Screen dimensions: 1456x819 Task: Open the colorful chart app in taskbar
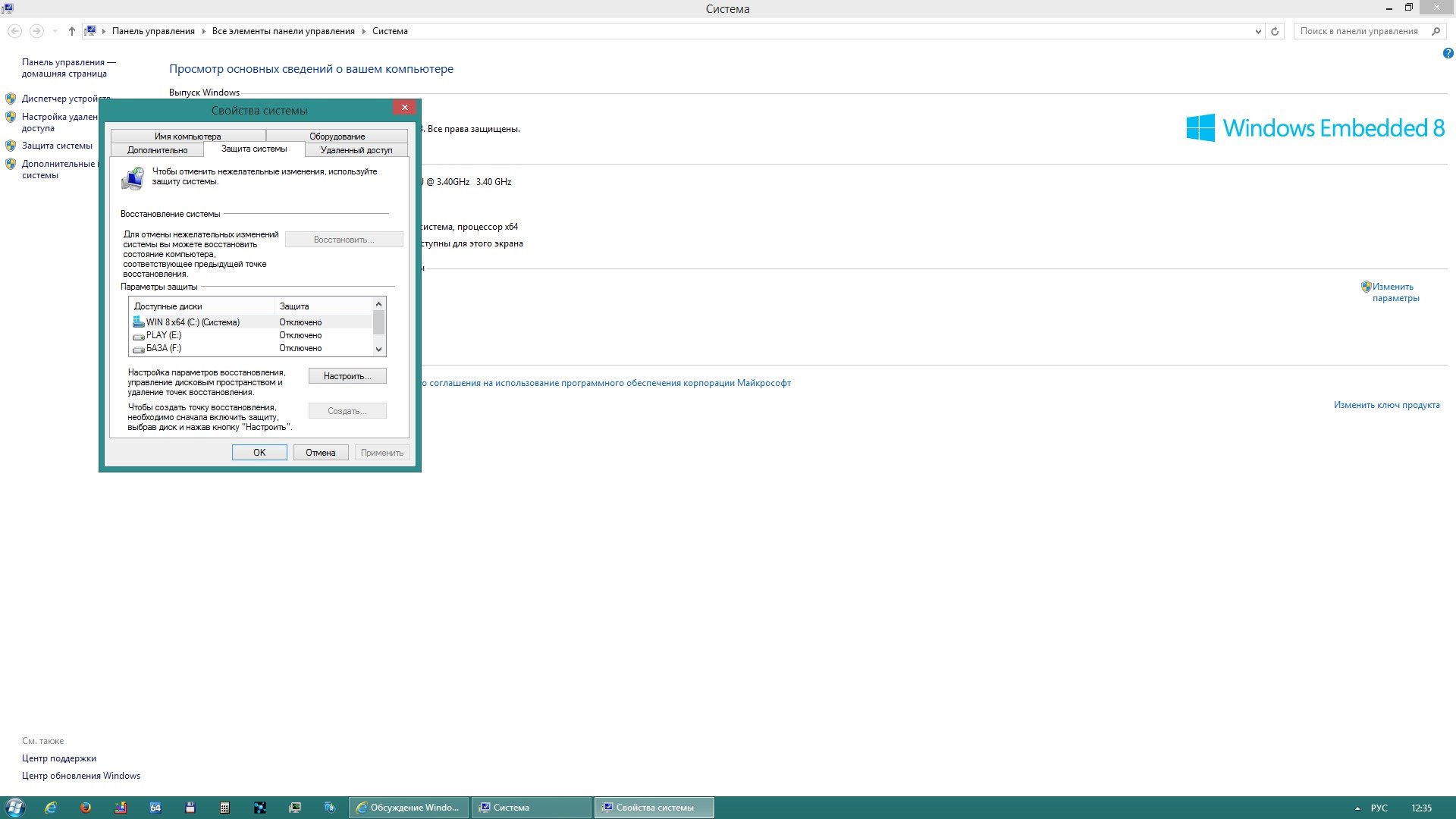coord(121,808)
